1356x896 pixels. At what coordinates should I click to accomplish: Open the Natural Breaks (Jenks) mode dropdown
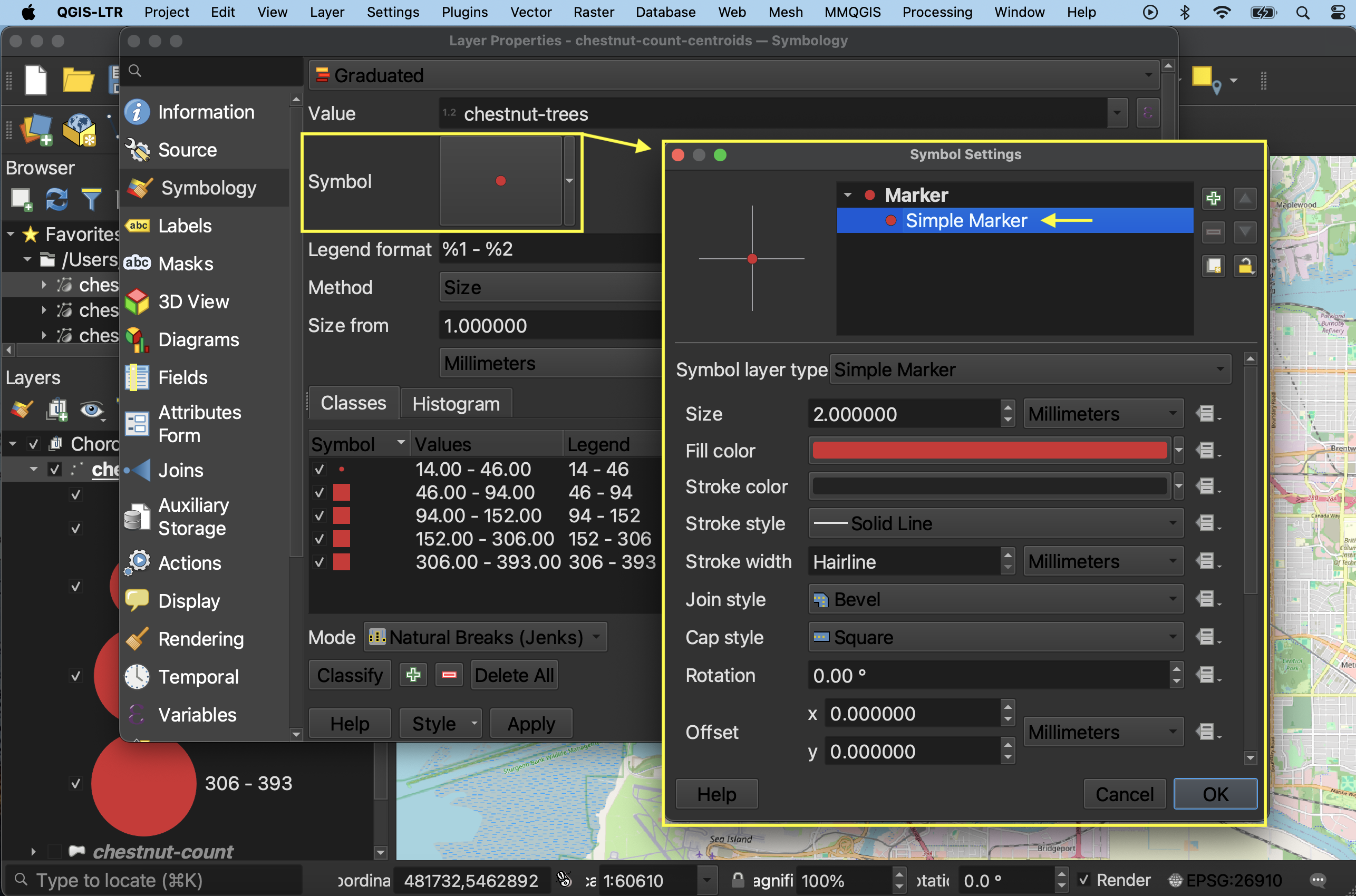486,637
